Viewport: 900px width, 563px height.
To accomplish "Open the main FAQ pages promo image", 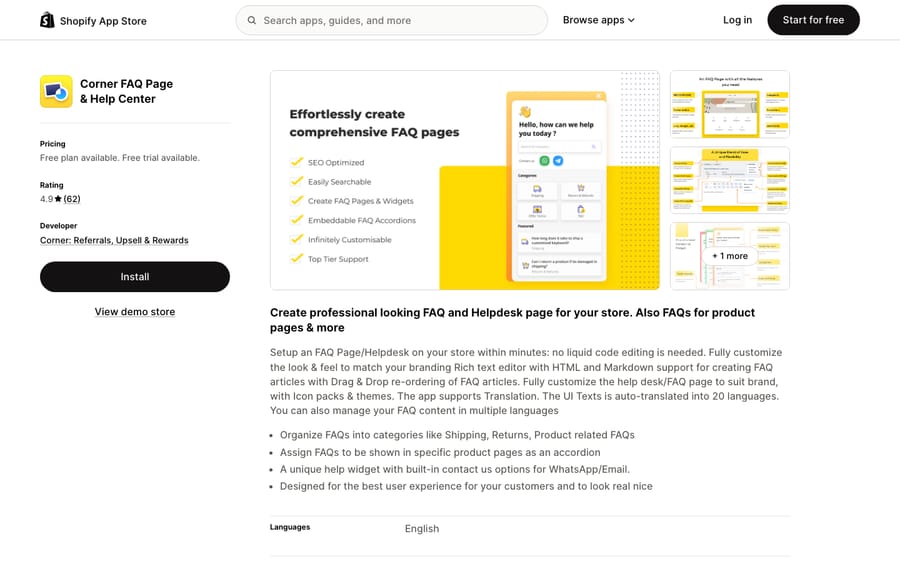I will click(x=465, y=180).
